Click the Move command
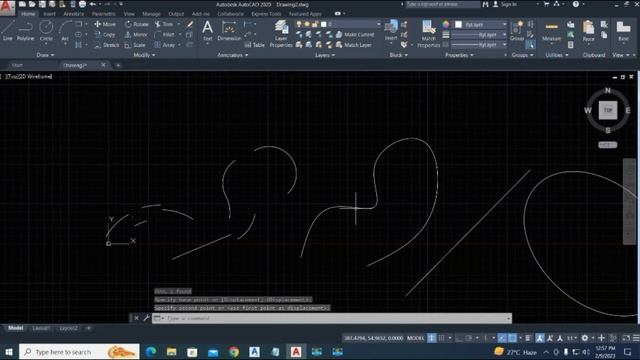This screenshot has width=640, height=360. [105, 24]
